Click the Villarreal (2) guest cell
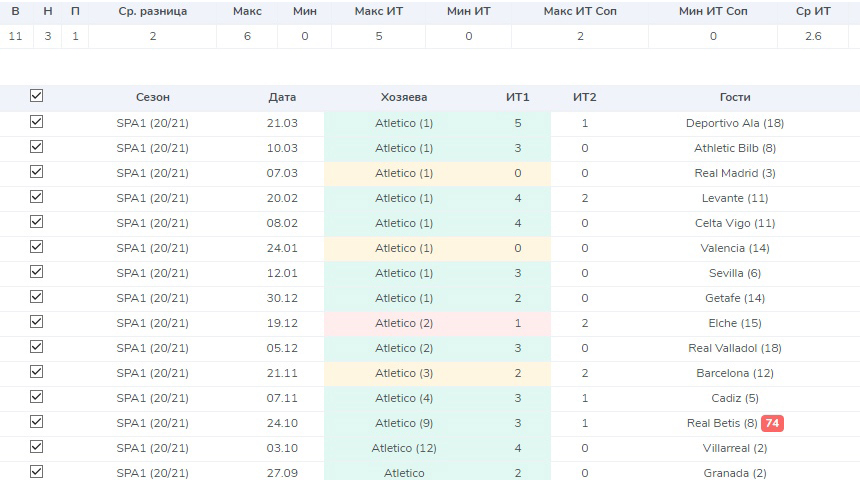860x480 pixels. coord(734,448)
